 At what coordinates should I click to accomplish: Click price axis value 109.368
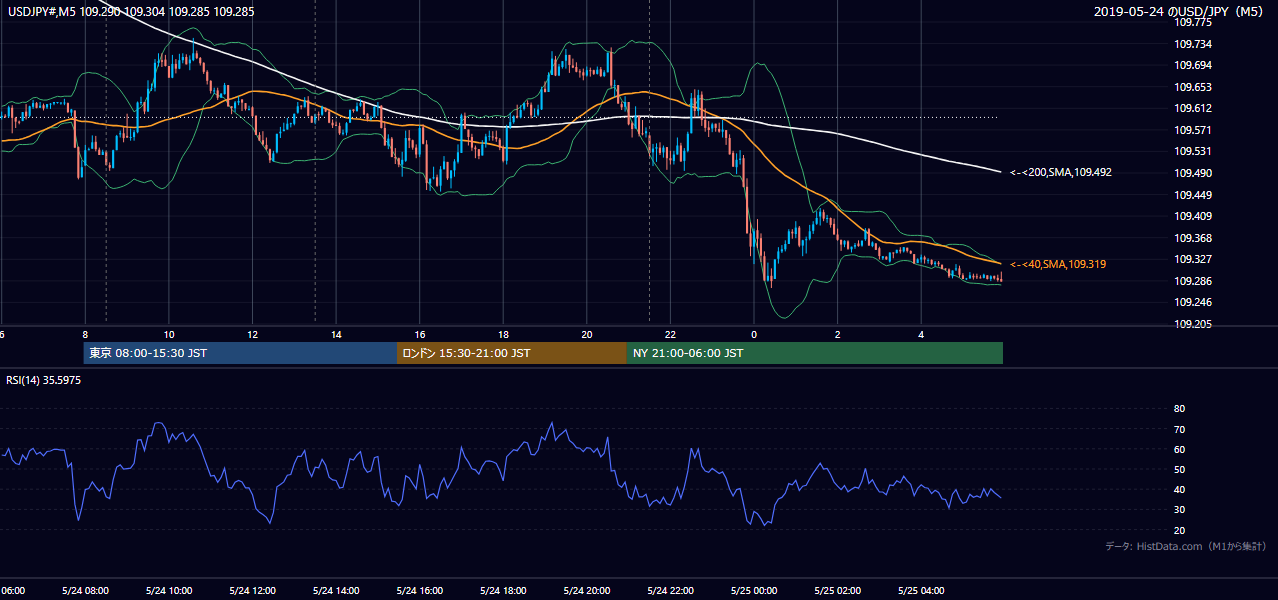point(1192,238)
